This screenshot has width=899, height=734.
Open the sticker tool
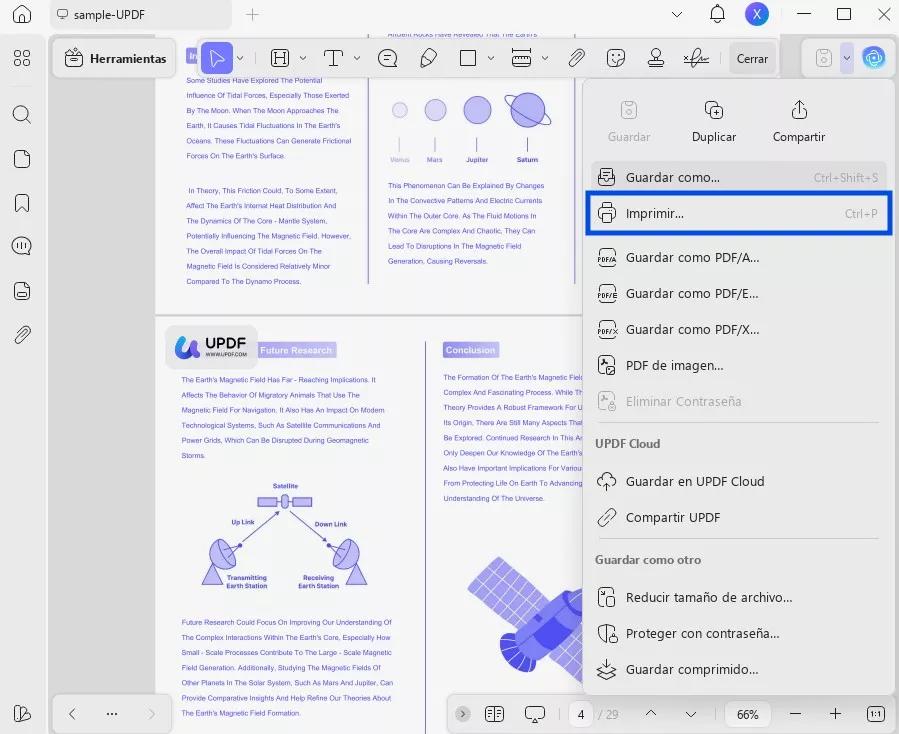tap(616, 58)
